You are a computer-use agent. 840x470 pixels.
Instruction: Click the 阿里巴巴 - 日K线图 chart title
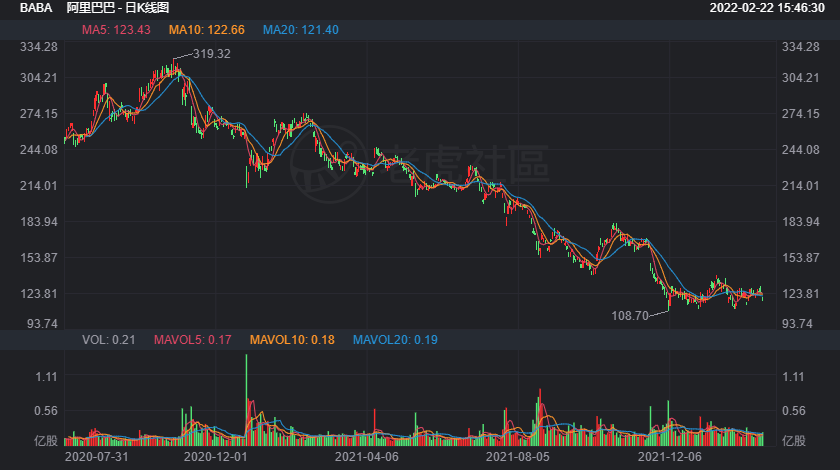(118, 8)
